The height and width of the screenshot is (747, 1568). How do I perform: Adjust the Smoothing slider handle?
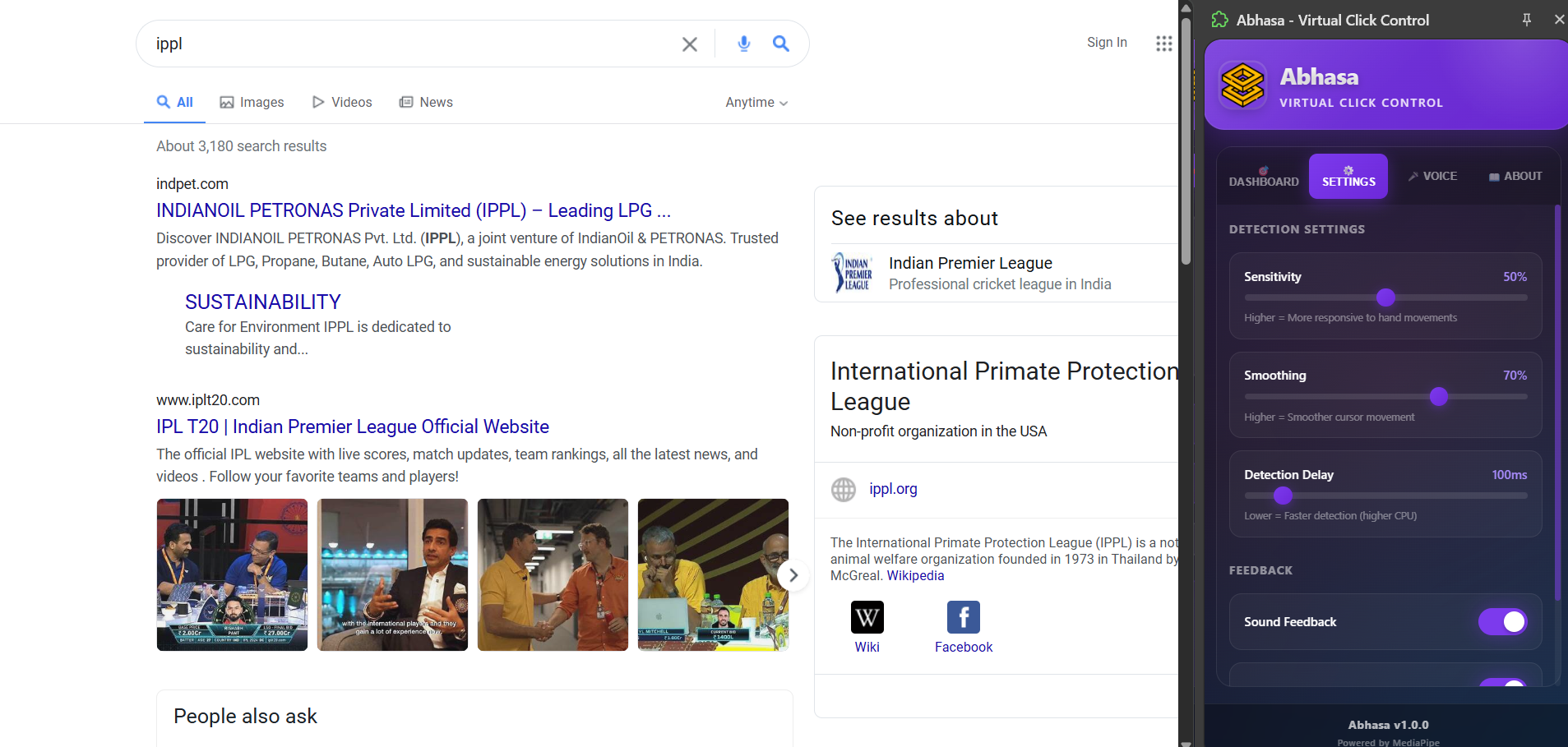[x=1438, y=397]
